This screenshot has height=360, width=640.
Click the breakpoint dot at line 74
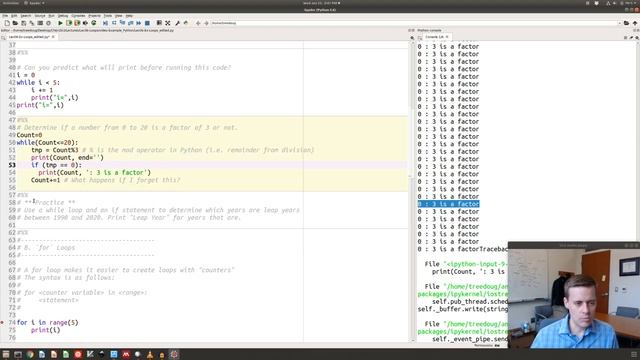point(2,322)
